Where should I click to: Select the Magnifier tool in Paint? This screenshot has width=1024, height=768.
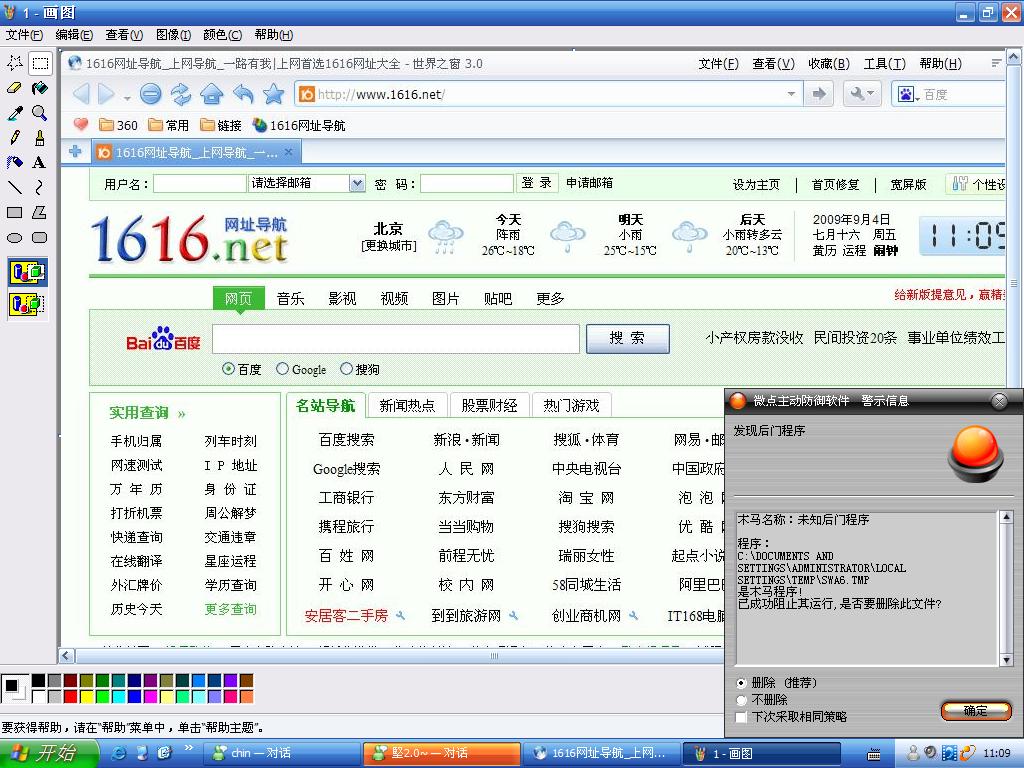point(40,113)
